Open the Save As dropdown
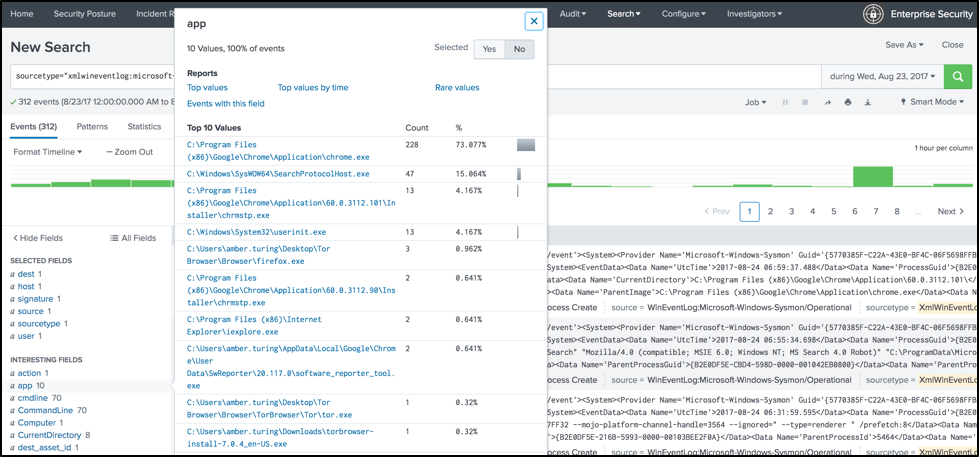 click(904, 45)
